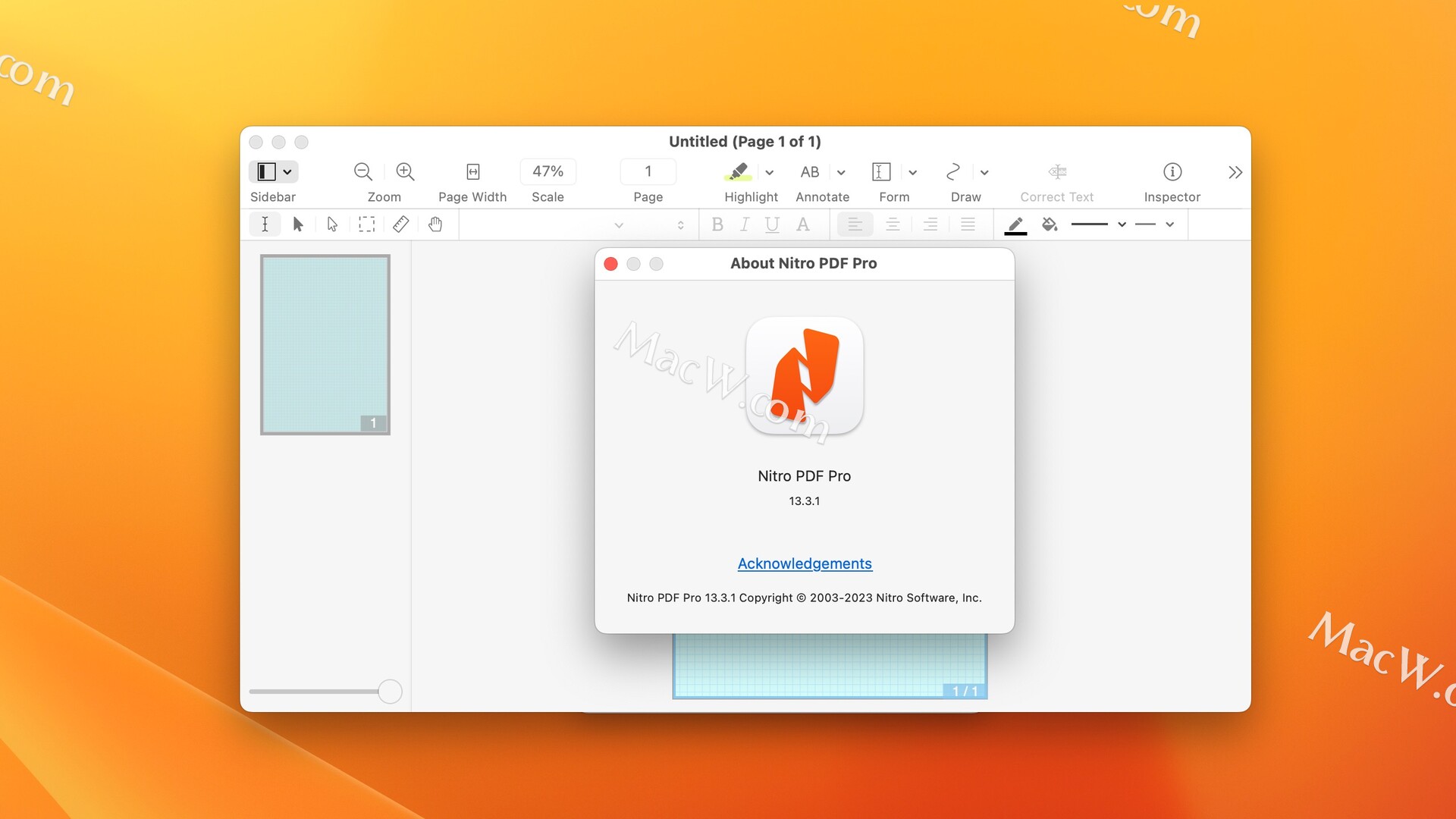Click the font size stepper
The width and height of the screenshot is (1456, 819).
pos(680,225)
